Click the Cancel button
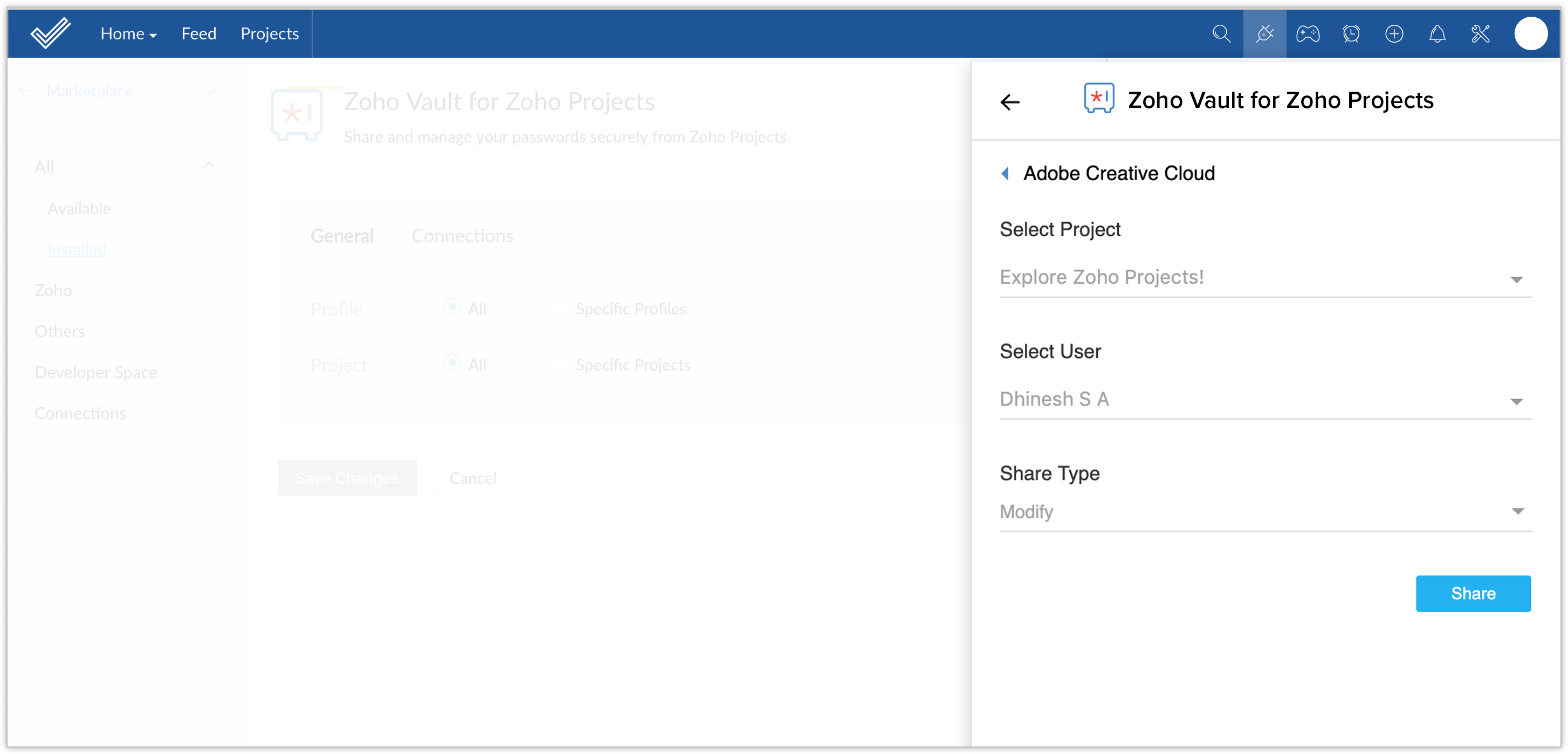The image size is (1568, 754). click(x=473, y=478)
